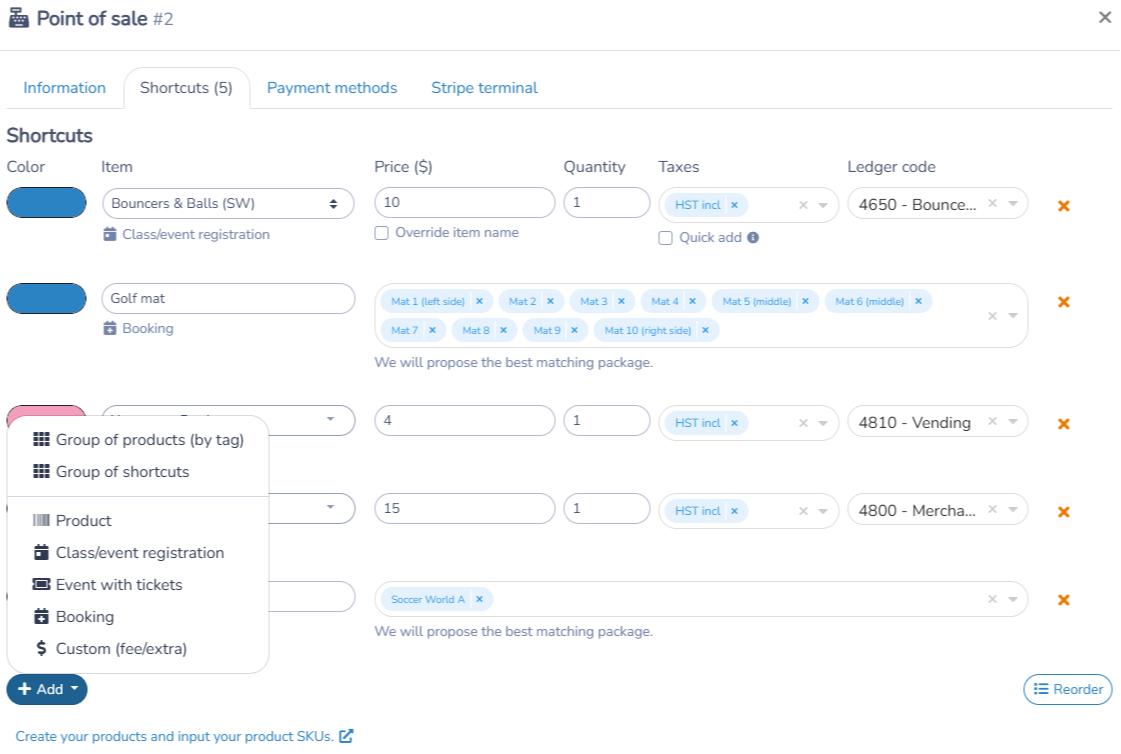Open the blue color swatch for Golf mat

[x=46, y=299]
